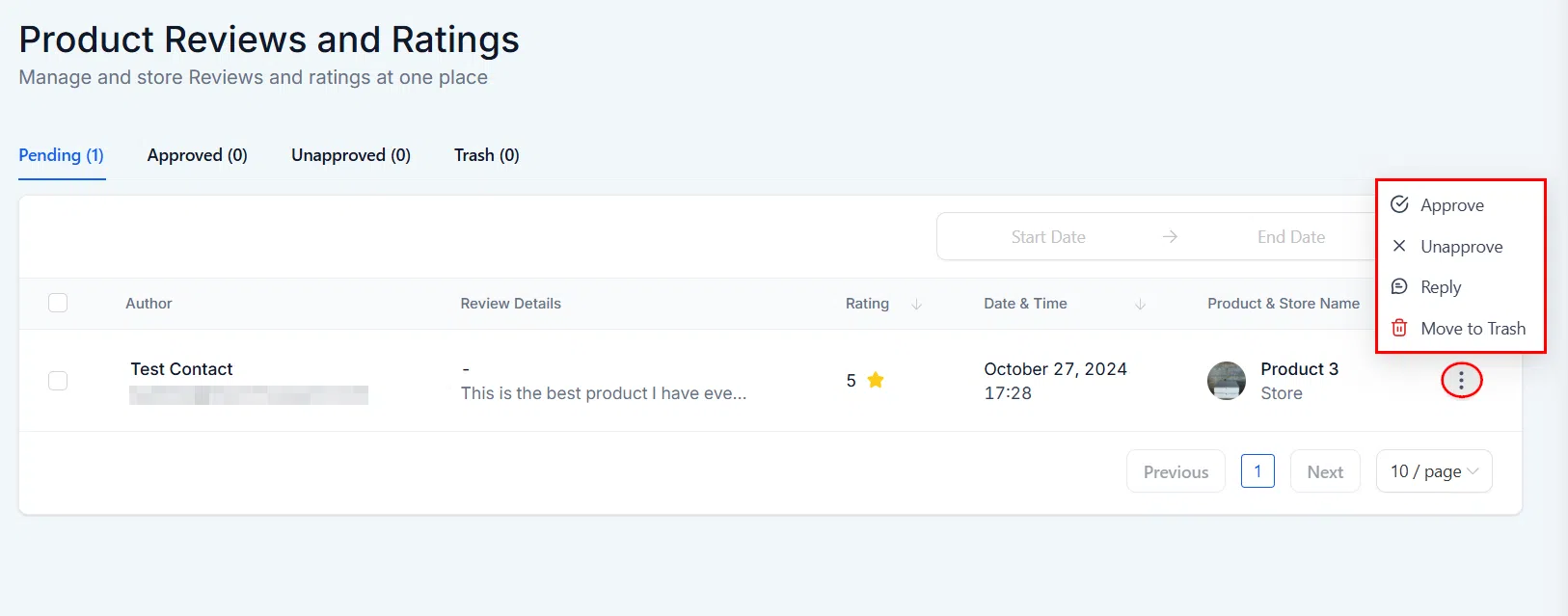Viewport: 1568px width, 616px height.
Task: Select all reviews with the header checkbox
Action: [x=58, y=303]
